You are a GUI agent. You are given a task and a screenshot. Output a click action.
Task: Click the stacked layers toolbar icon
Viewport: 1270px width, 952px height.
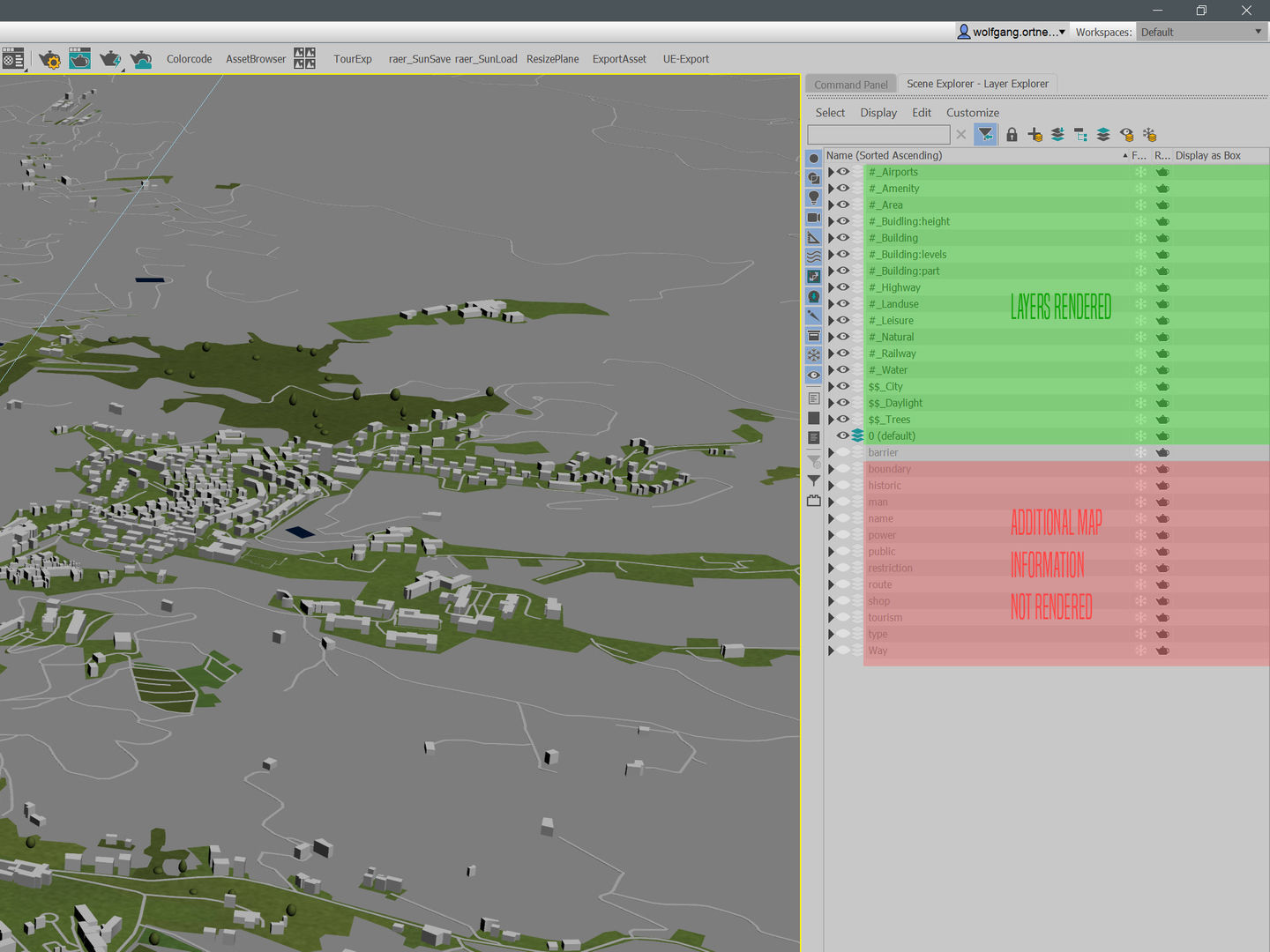click(x=1103, y=134)
